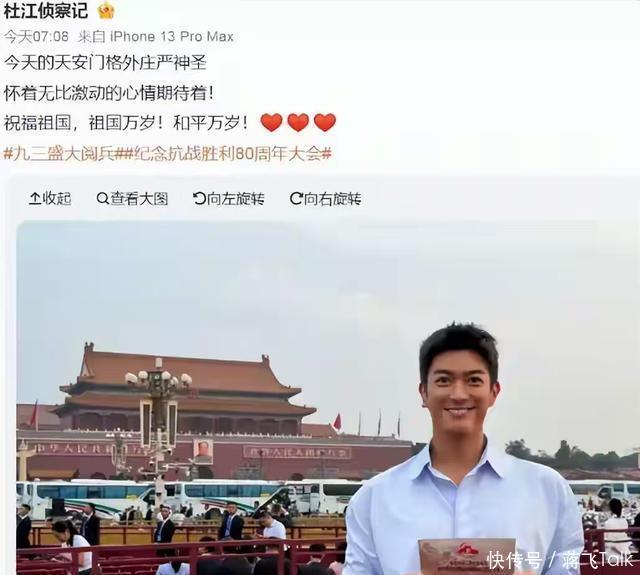Click the middle red heart emoji
This screenshot has width=640, height=575.
point(298,122)
